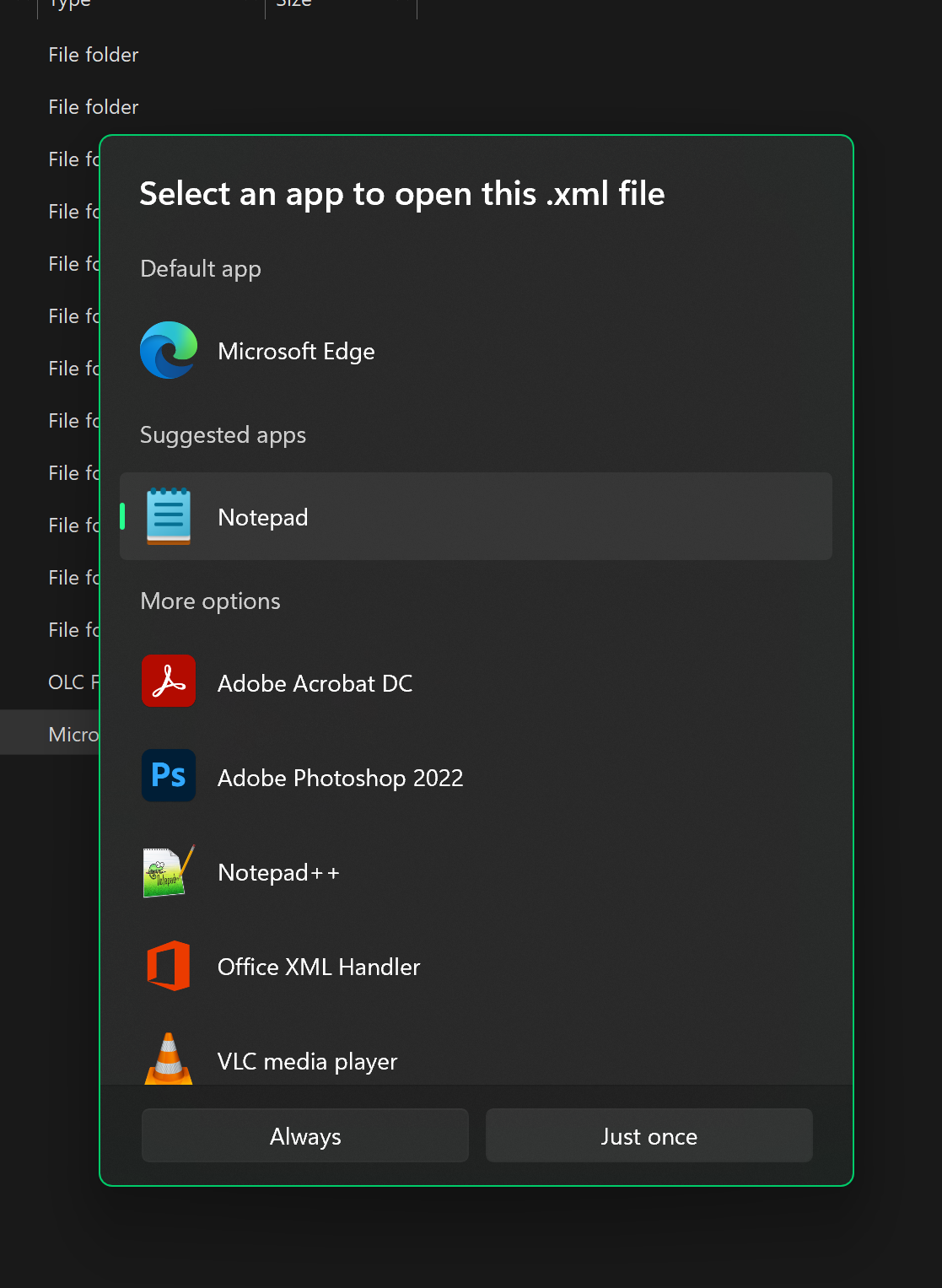Choose the Adobe Photoshop 2022 text label
The height and width of the screenshot is (1288, 942).
click(x=340, y=778)
